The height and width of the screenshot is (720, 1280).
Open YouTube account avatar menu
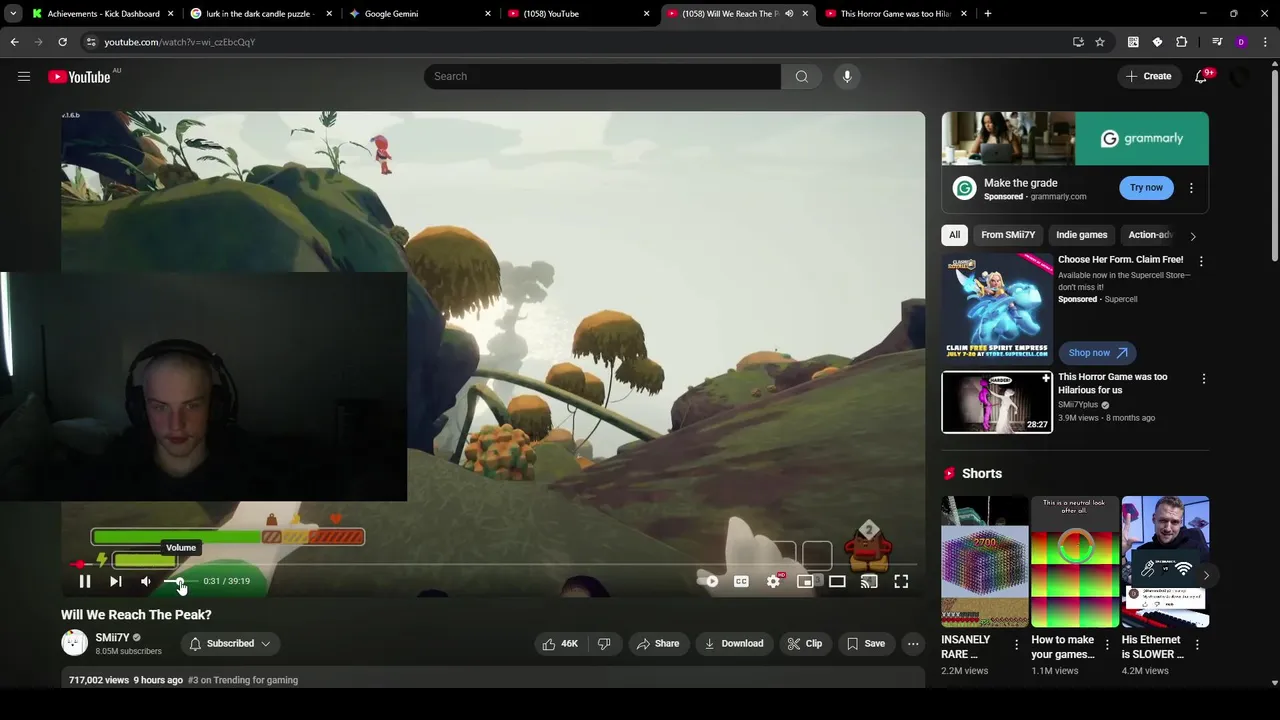coord(1240,76)
